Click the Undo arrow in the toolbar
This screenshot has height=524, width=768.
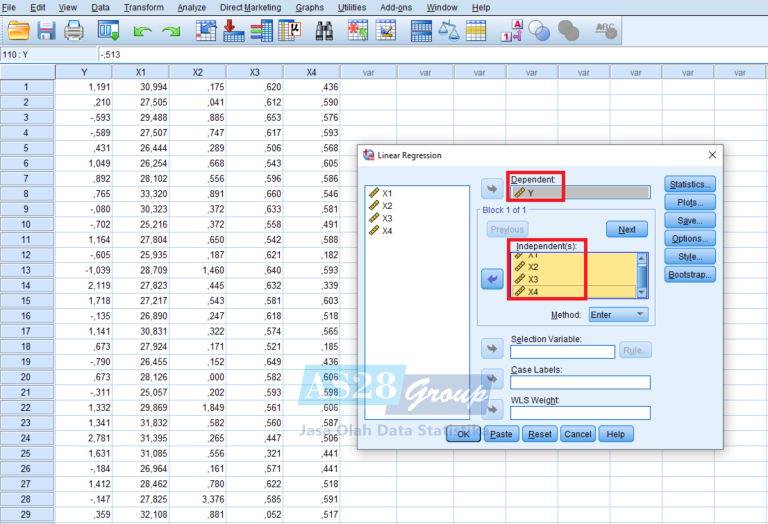[143, 32]
